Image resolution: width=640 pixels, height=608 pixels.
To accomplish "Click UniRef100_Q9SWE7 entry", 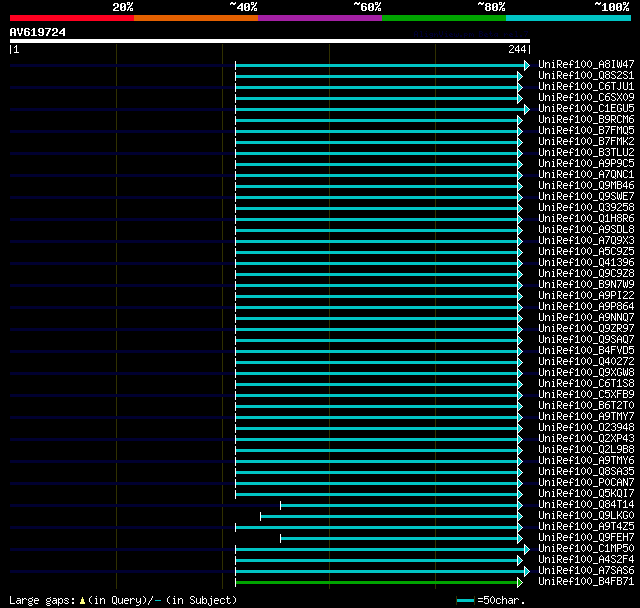I will click(x=586, y=197).
